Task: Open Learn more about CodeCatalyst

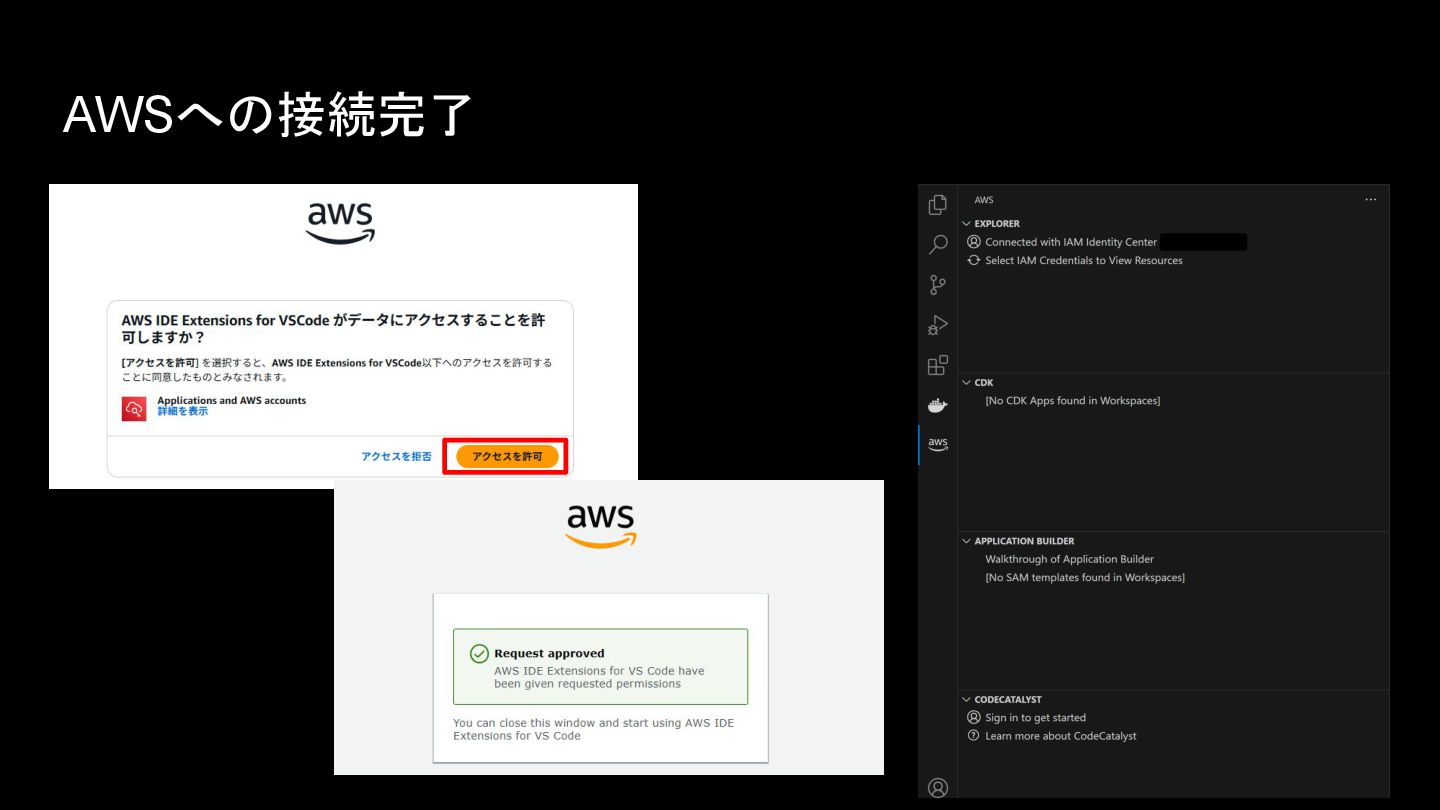Action: [x=1061, y=735]
